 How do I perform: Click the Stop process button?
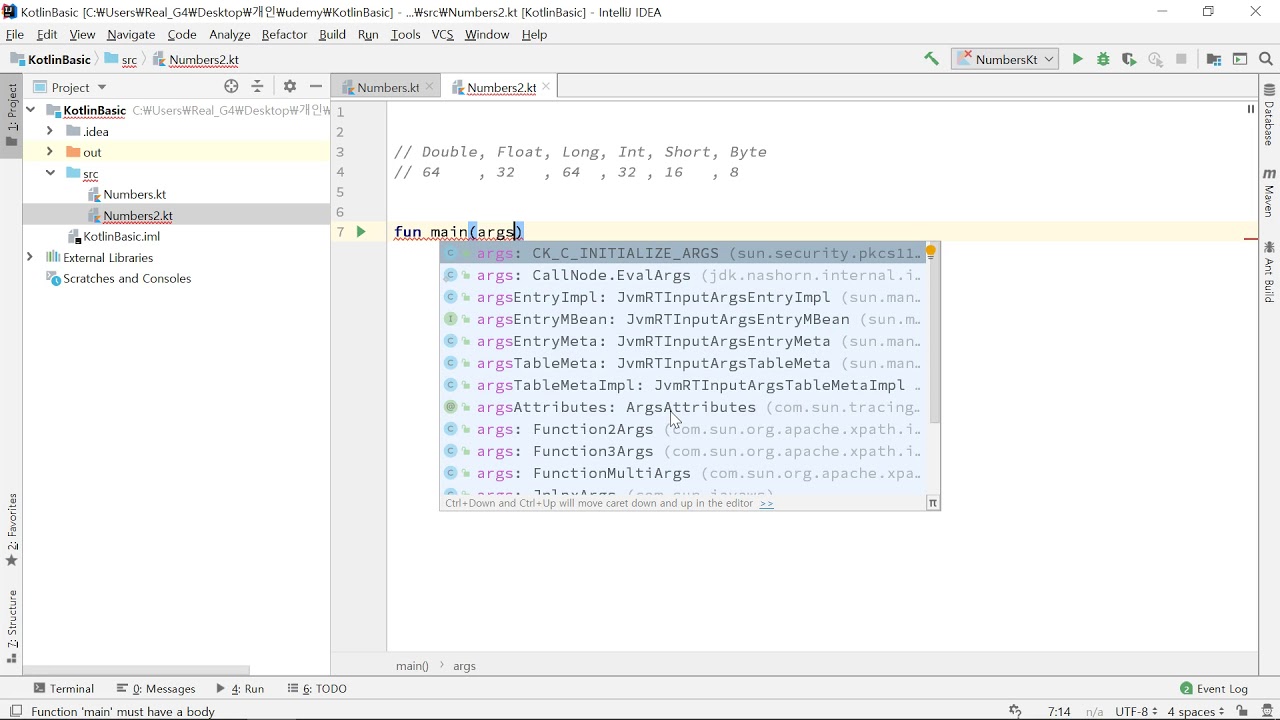click(x=1182, y=60)
